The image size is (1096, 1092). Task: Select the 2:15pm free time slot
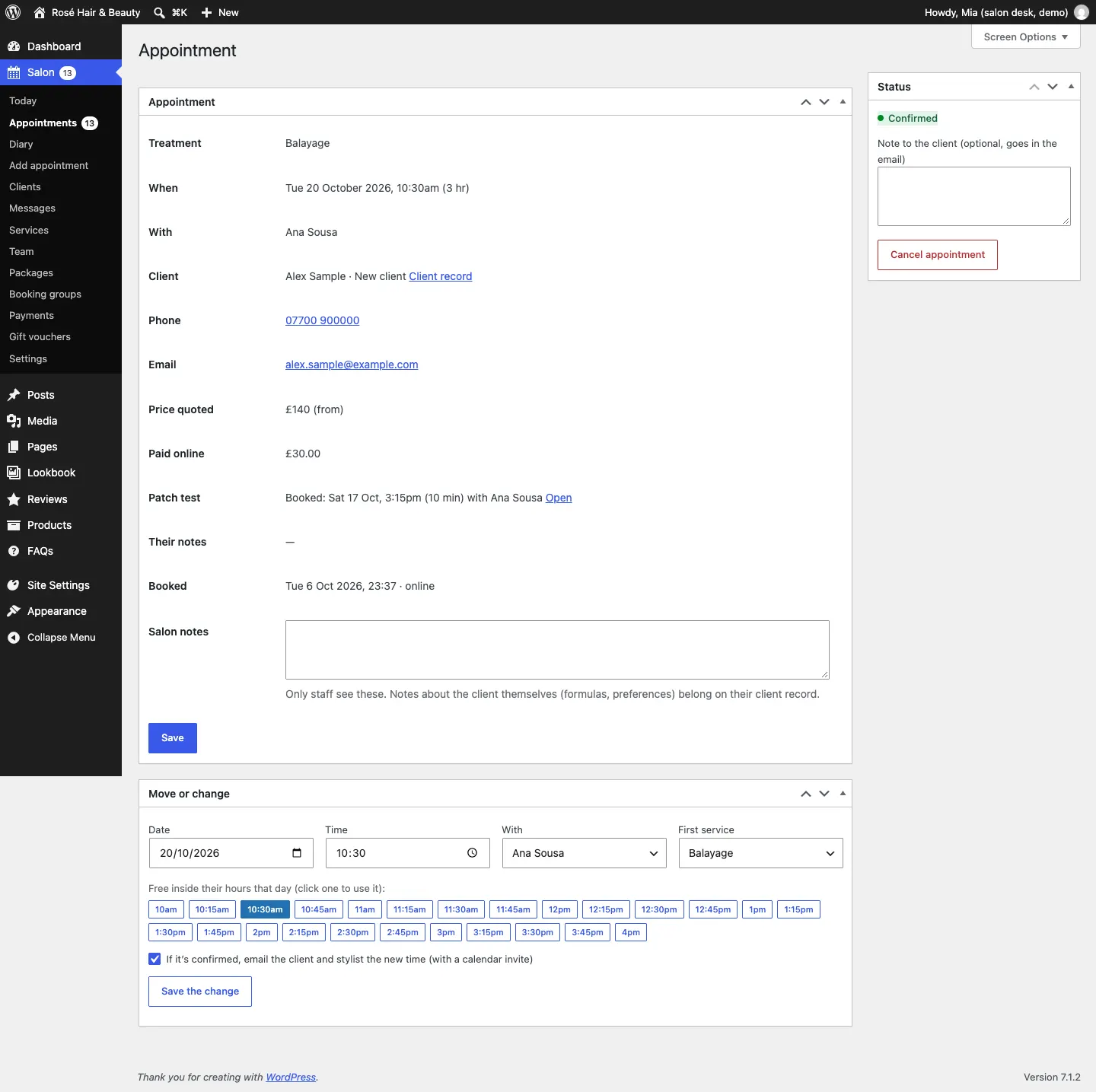pos(304,932)
